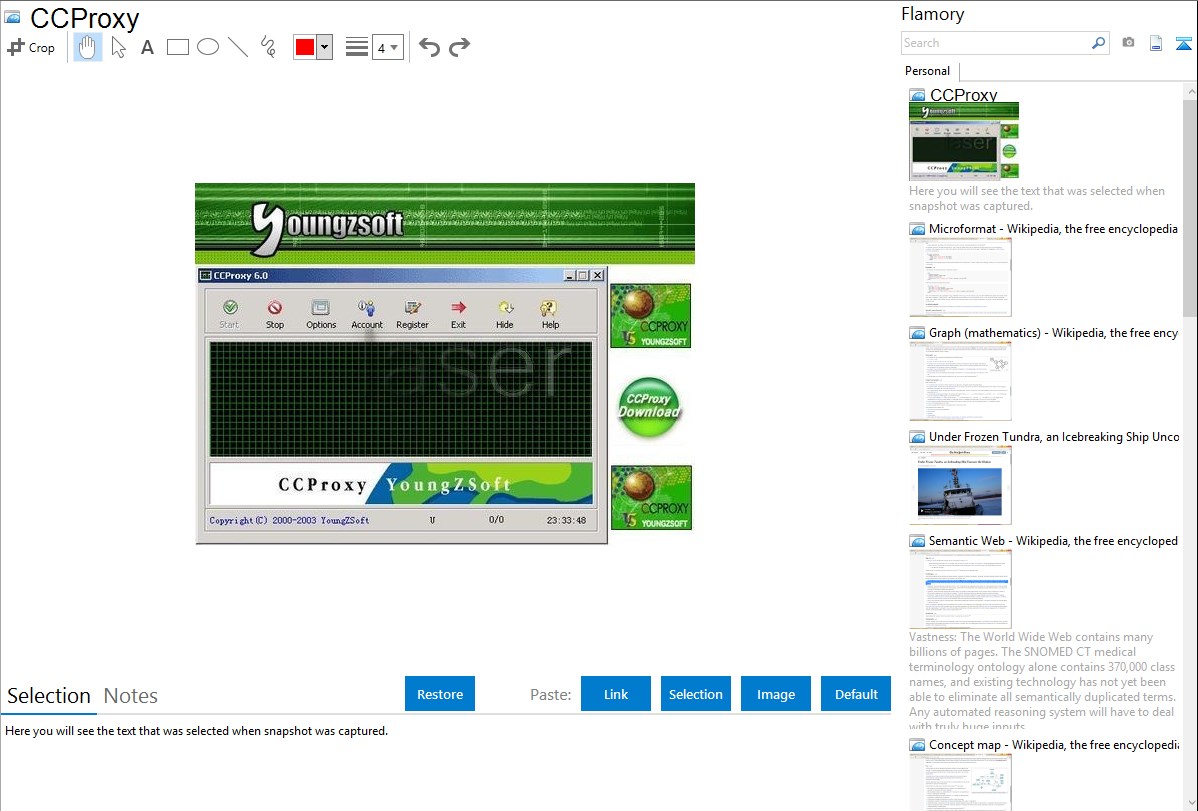Pick the ellipse shape tool

[x=208, y=47]
